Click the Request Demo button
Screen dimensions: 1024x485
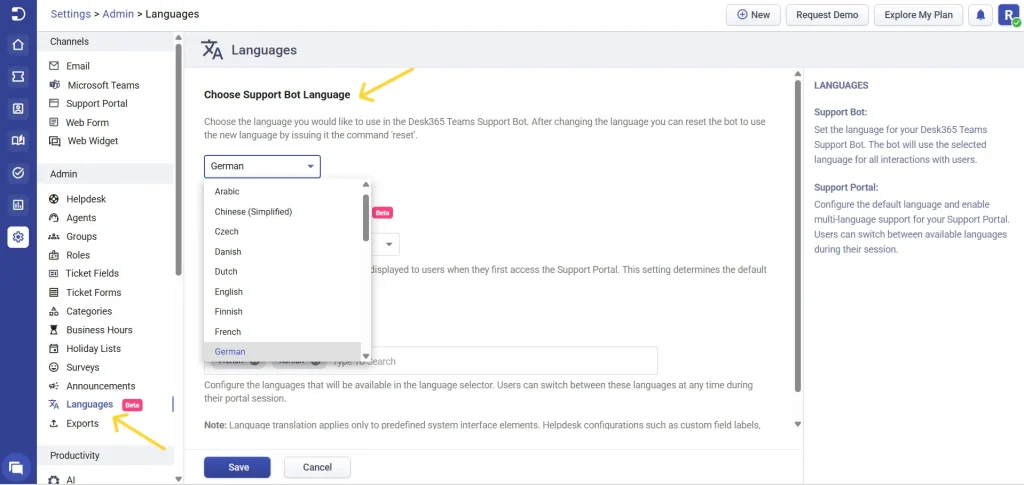(827, 14)
